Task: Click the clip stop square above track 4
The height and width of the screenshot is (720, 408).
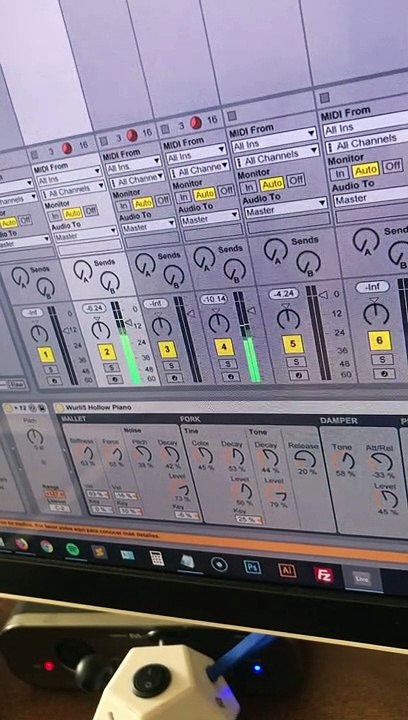Action: coord(232,115)
